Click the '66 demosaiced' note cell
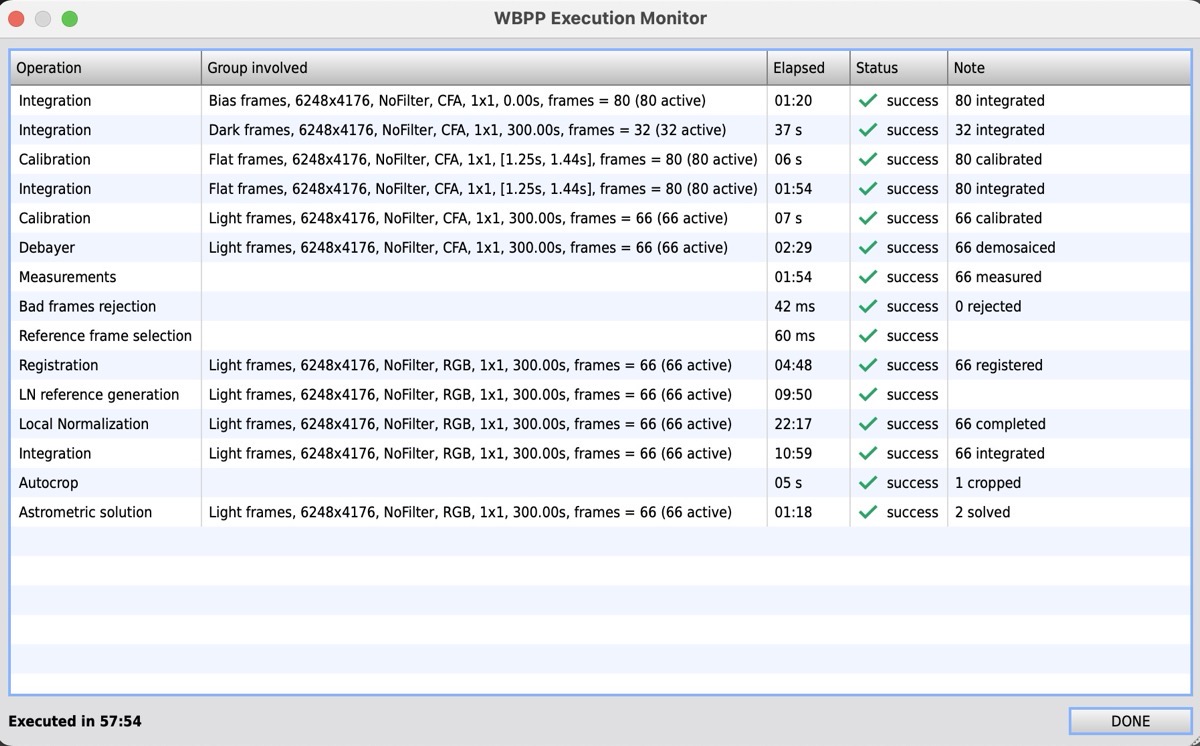Image resolution: width=1200 pixels, height=746 pixels. point(1005,248)
